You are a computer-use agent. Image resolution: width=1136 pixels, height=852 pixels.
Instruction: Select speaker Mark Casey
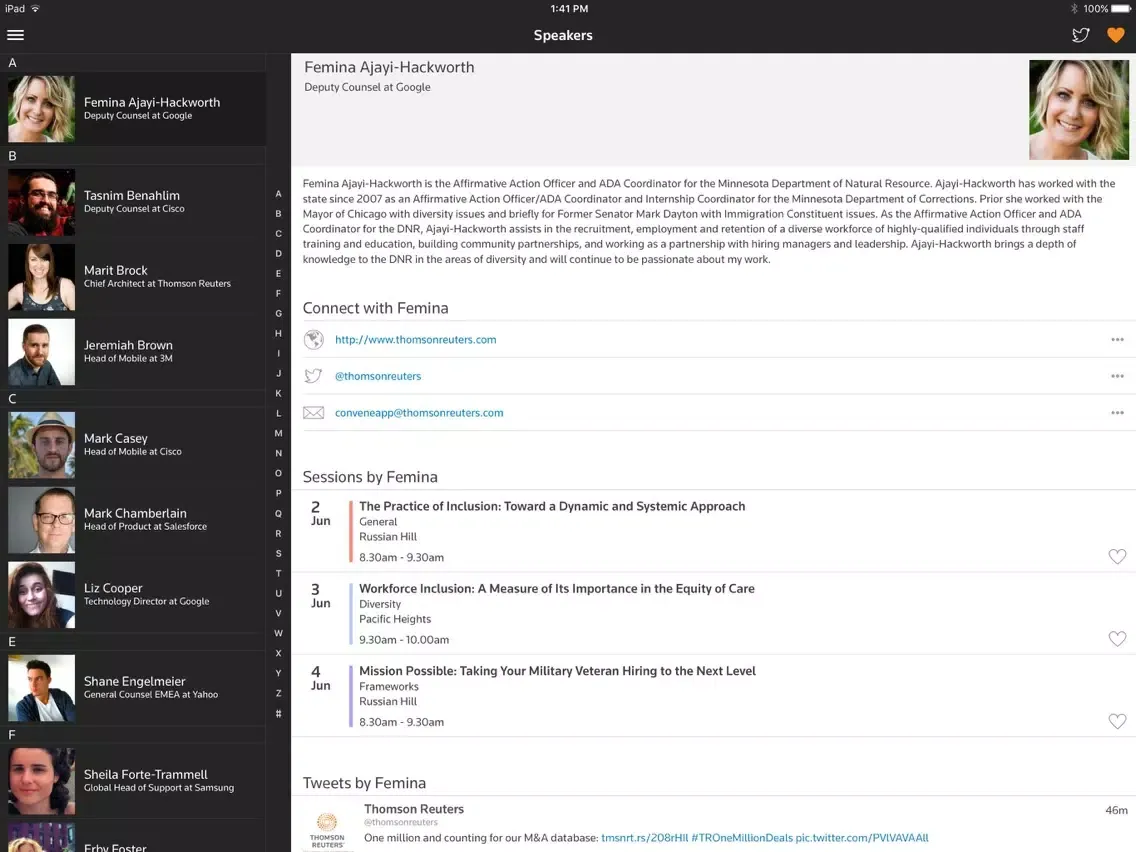tap(133, 445)
